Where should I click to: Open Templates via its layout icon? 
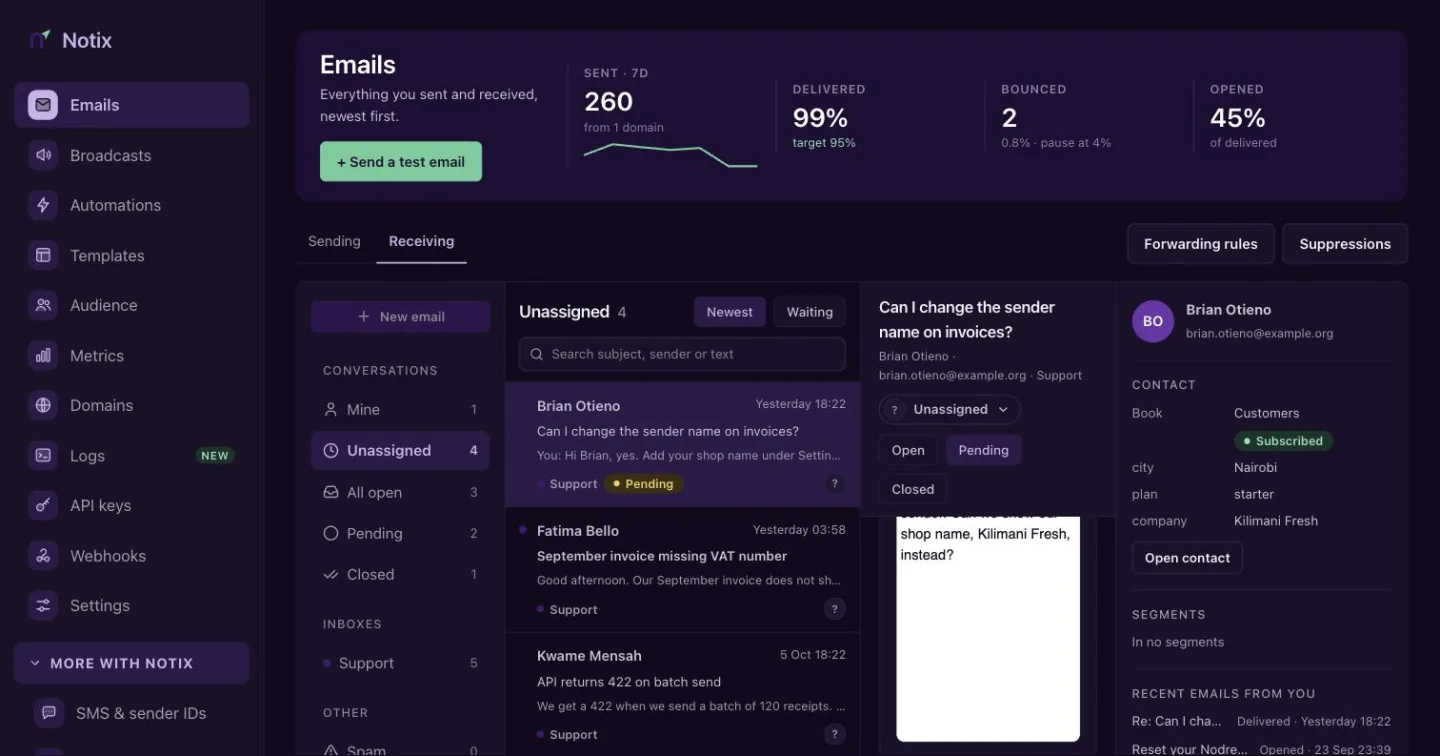tap(43, 255)
